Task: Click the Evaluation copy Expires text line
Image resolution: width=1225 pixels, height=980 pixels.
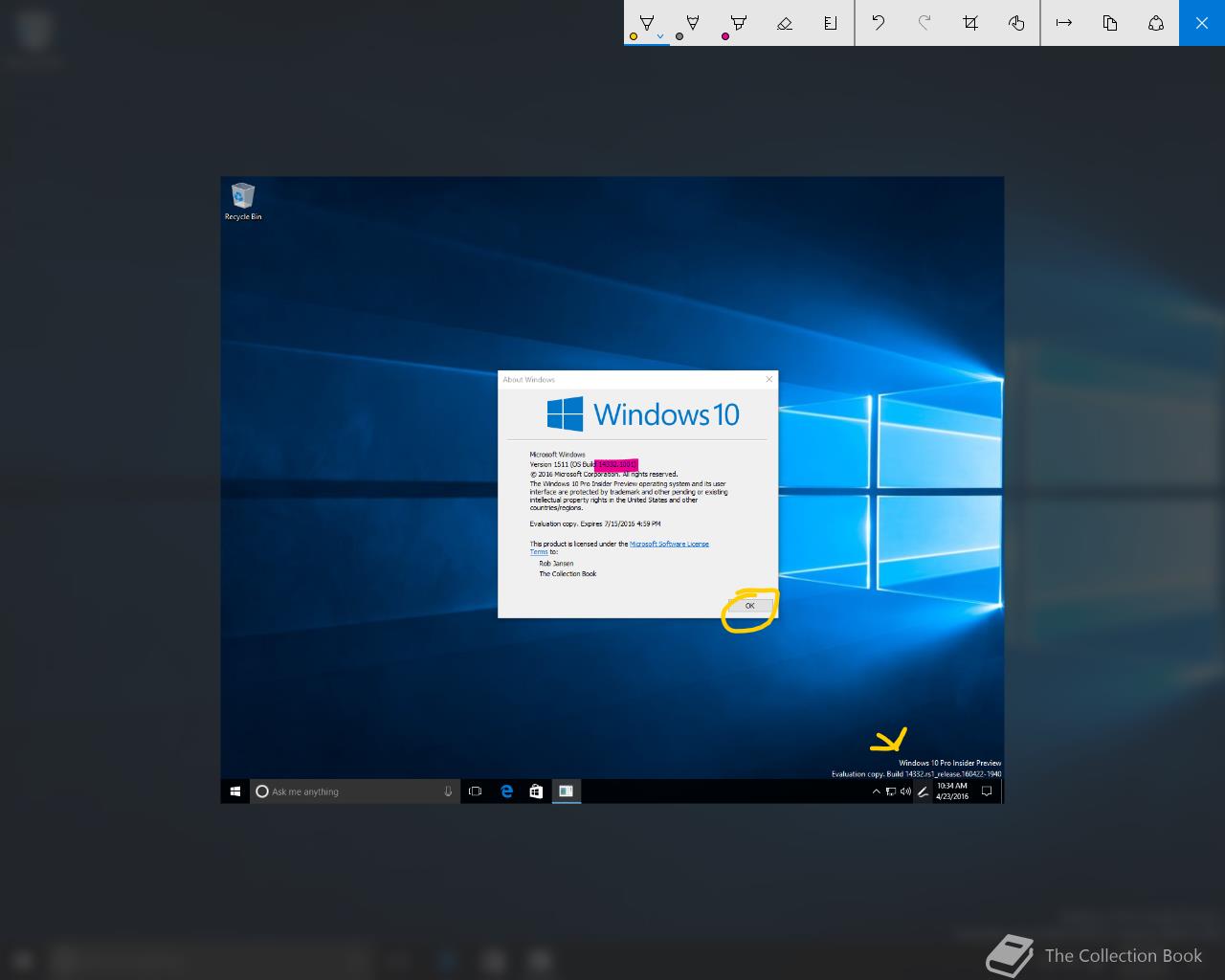Action: point(595,524)
